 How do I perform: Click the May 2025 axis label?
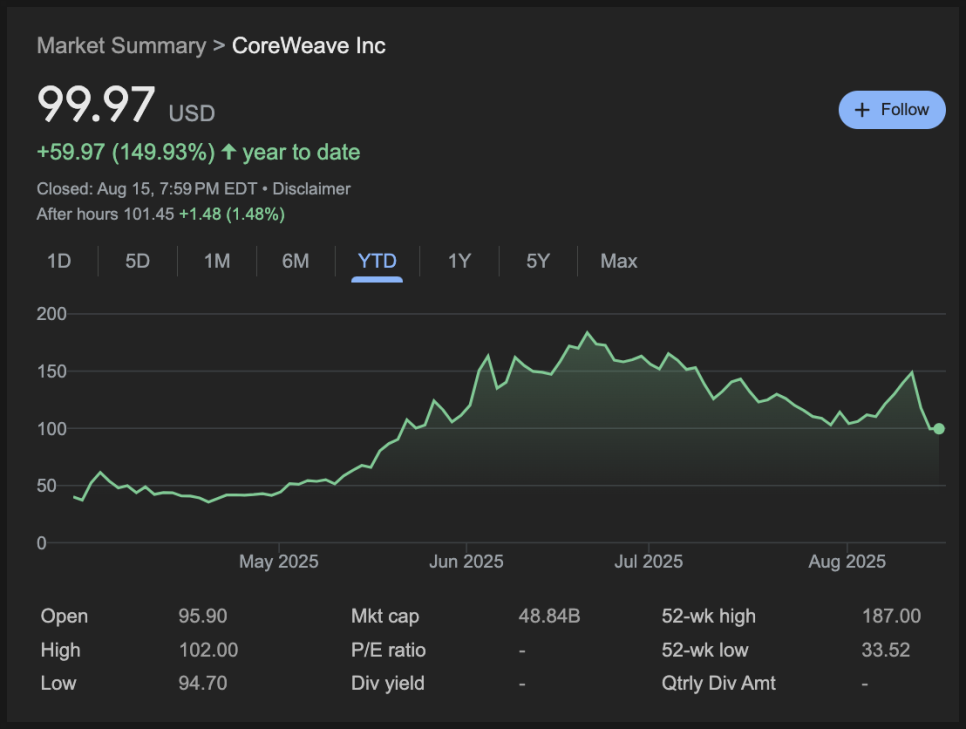[x=278, y=561]
